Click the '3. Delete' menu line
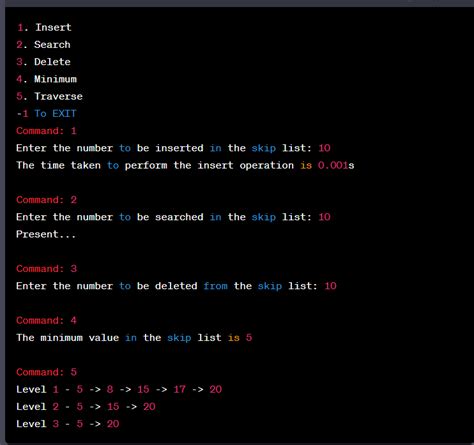The image size is (474, 445). pos(44,62)
